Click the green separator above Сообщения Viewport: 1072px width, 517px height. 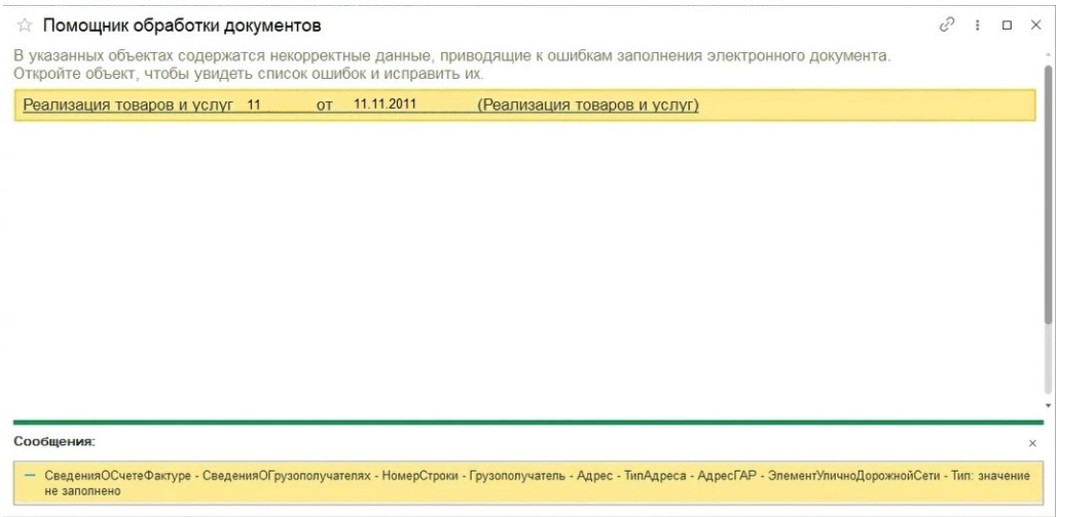coord(528,423)
